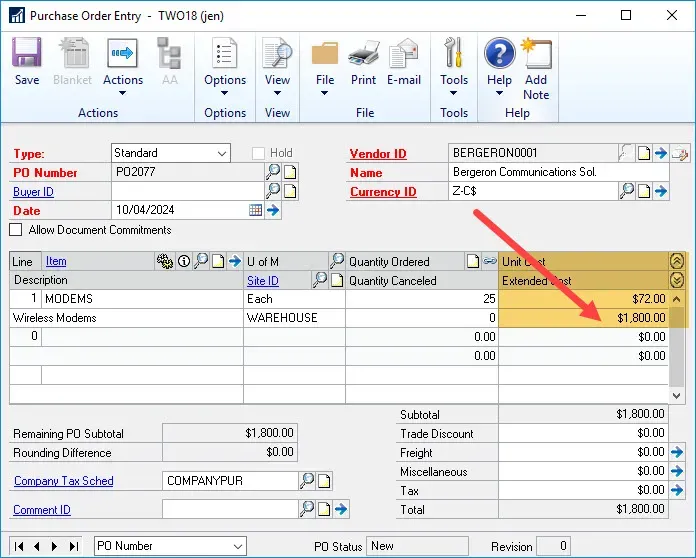Click the Save toolbar icon
Screen dimensions: 696x558
pyautogui.click(x=26, y=61)
